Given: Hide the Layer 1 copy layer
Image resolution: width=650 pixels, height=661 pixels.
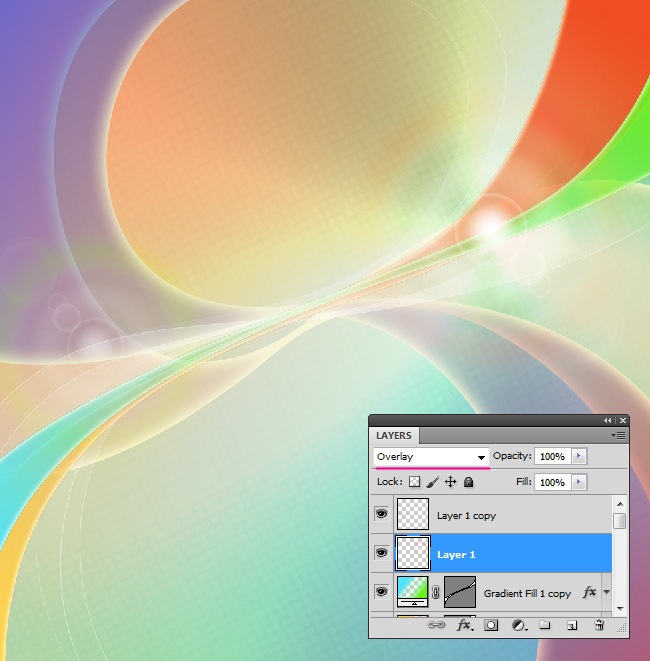Looking at the screenshot, I should 381,514.
